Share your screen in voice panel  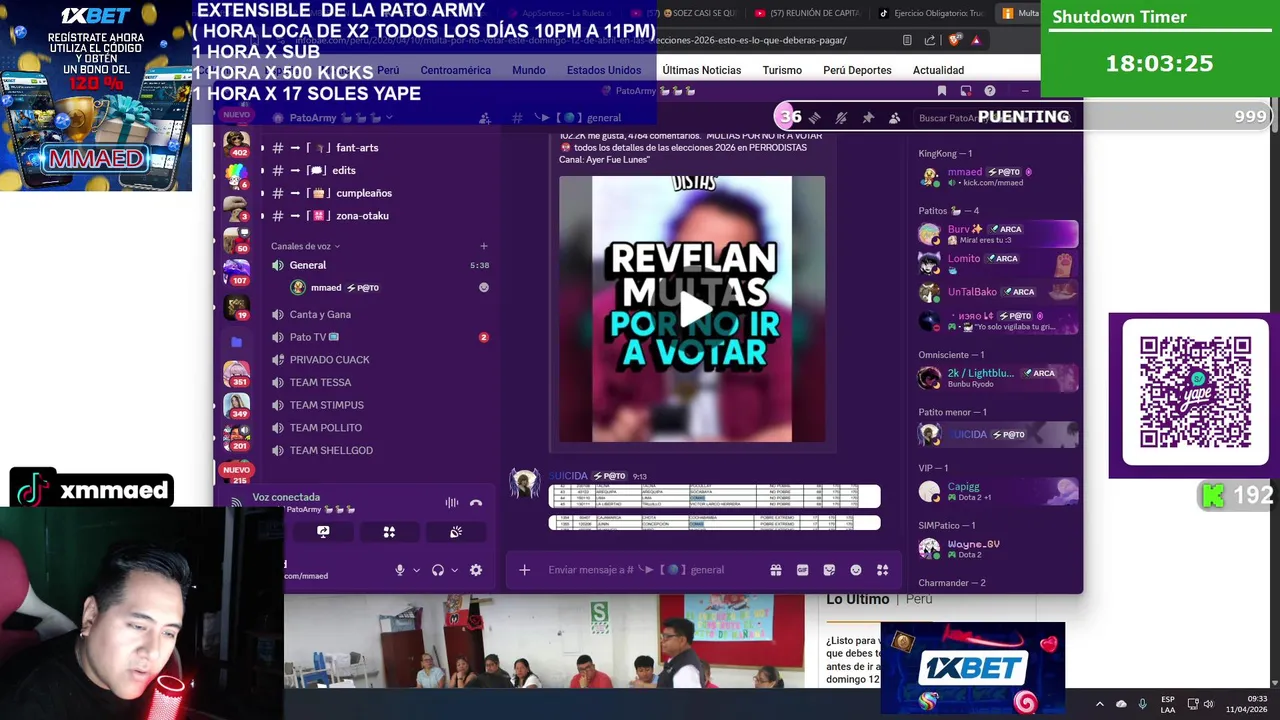pyautogui.click(x=323, y=532)
